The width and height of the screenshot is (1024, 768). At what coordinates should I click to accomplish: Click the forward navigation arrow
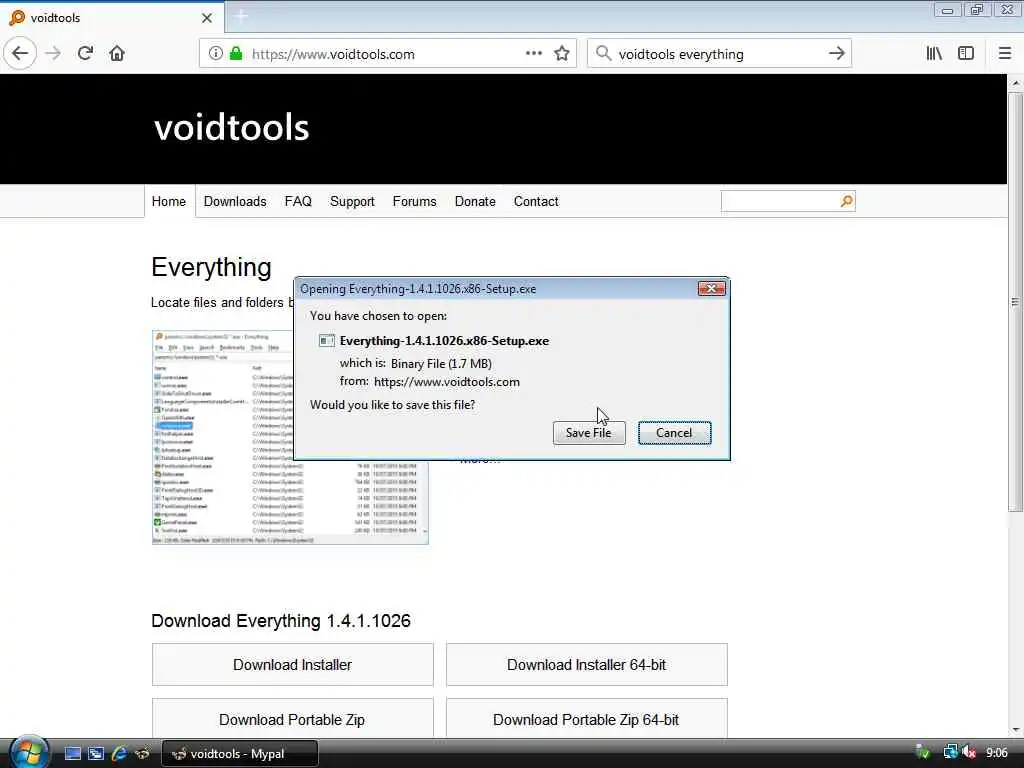[x=53, y=54]
